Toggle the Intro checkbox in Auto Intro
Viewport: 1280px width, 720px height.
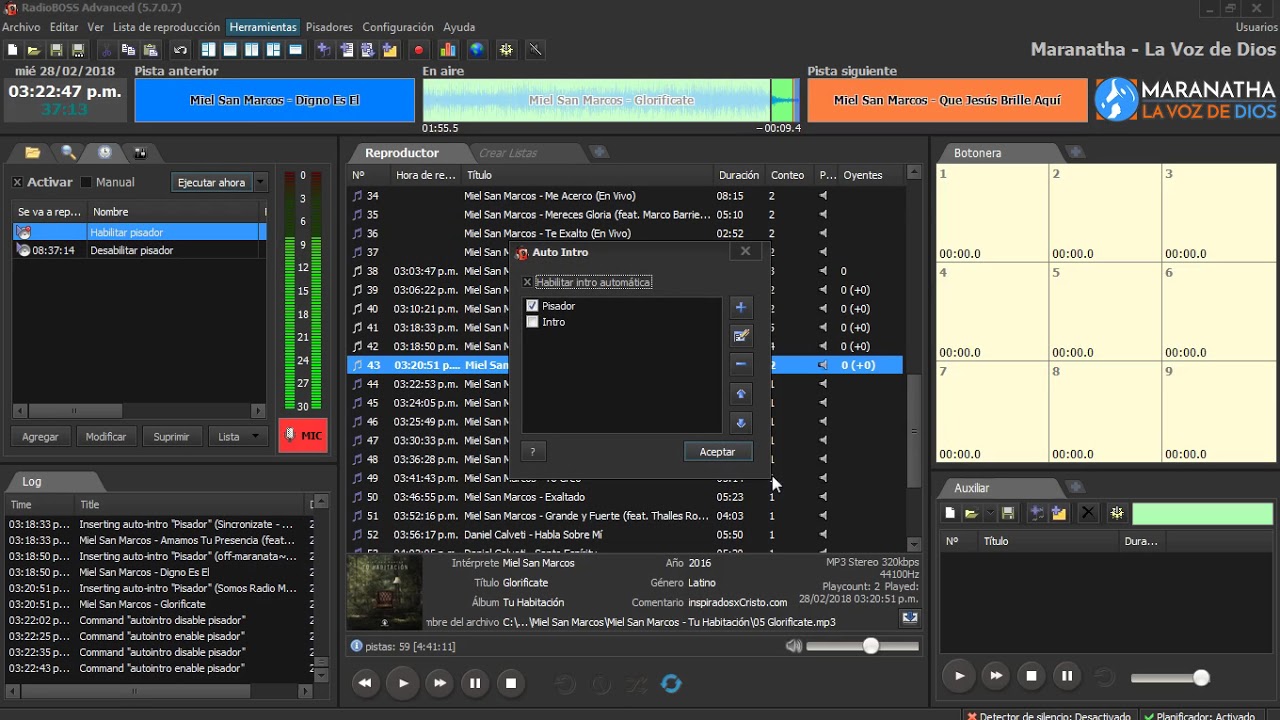(x=532, y=322)
